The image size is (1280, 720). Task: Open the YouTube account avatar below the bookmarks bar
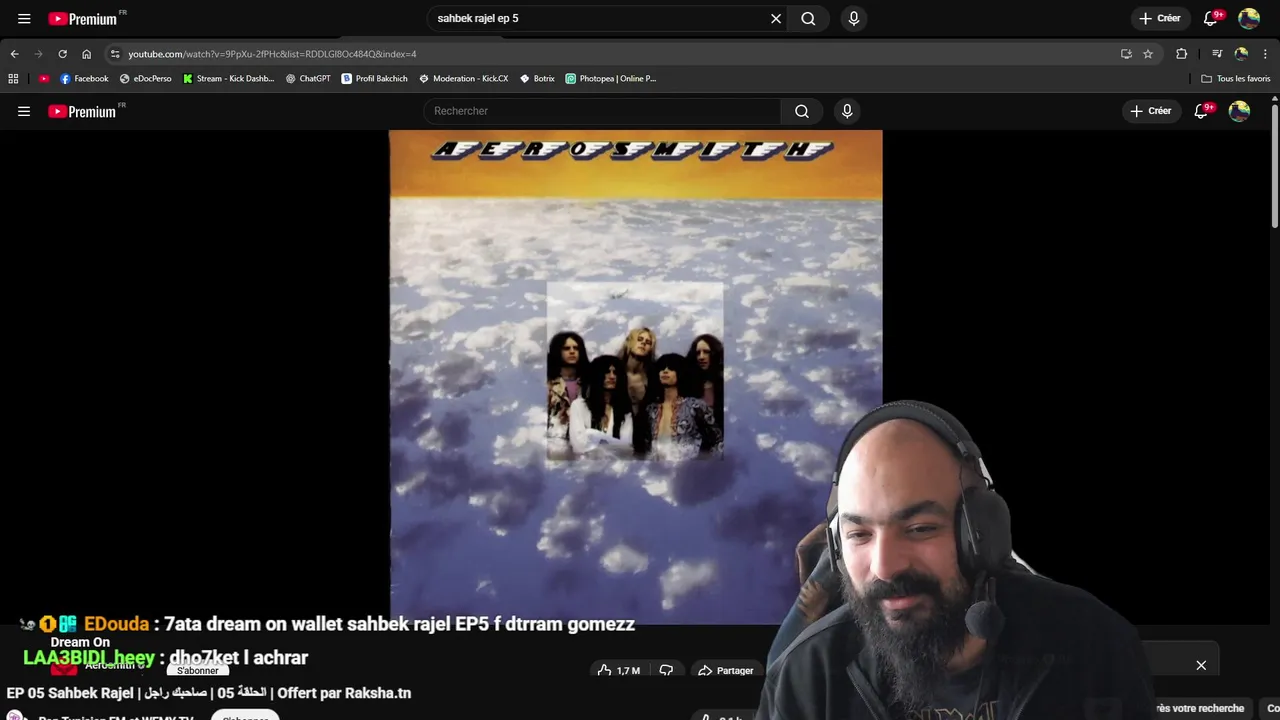1239,111
